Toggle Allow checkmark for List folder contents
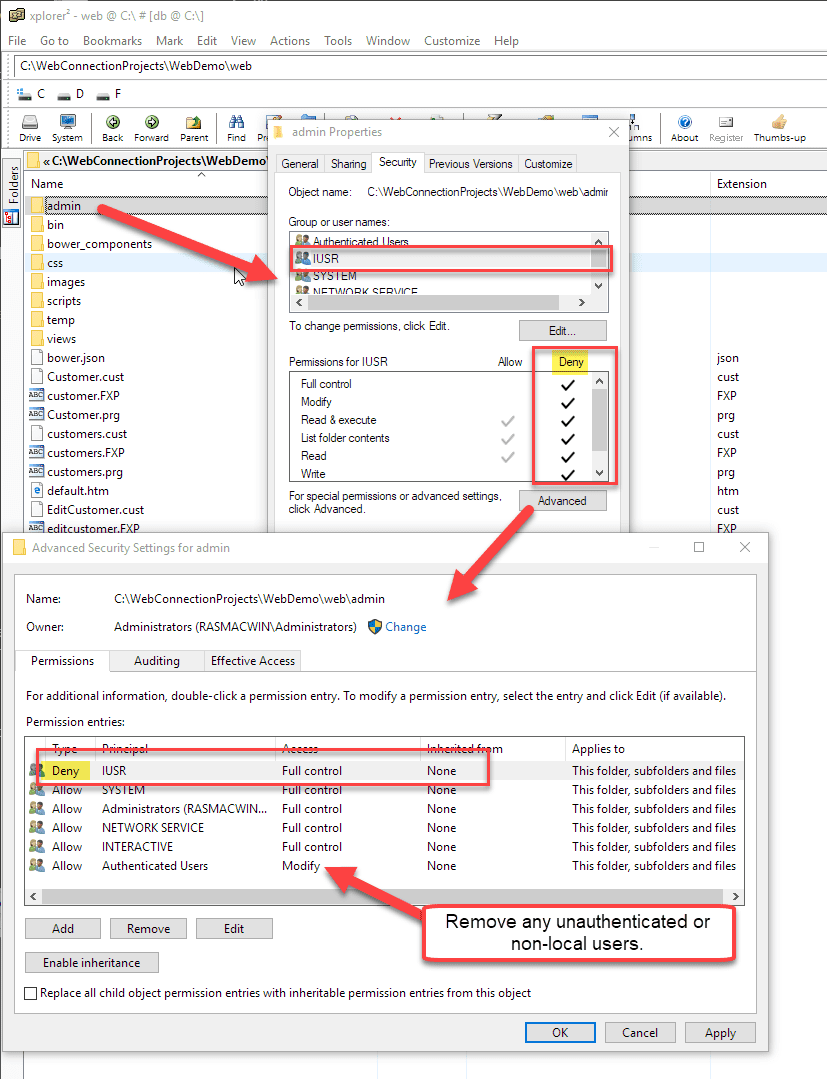This screenshot has width=827, height=1079. coord(508,438)
